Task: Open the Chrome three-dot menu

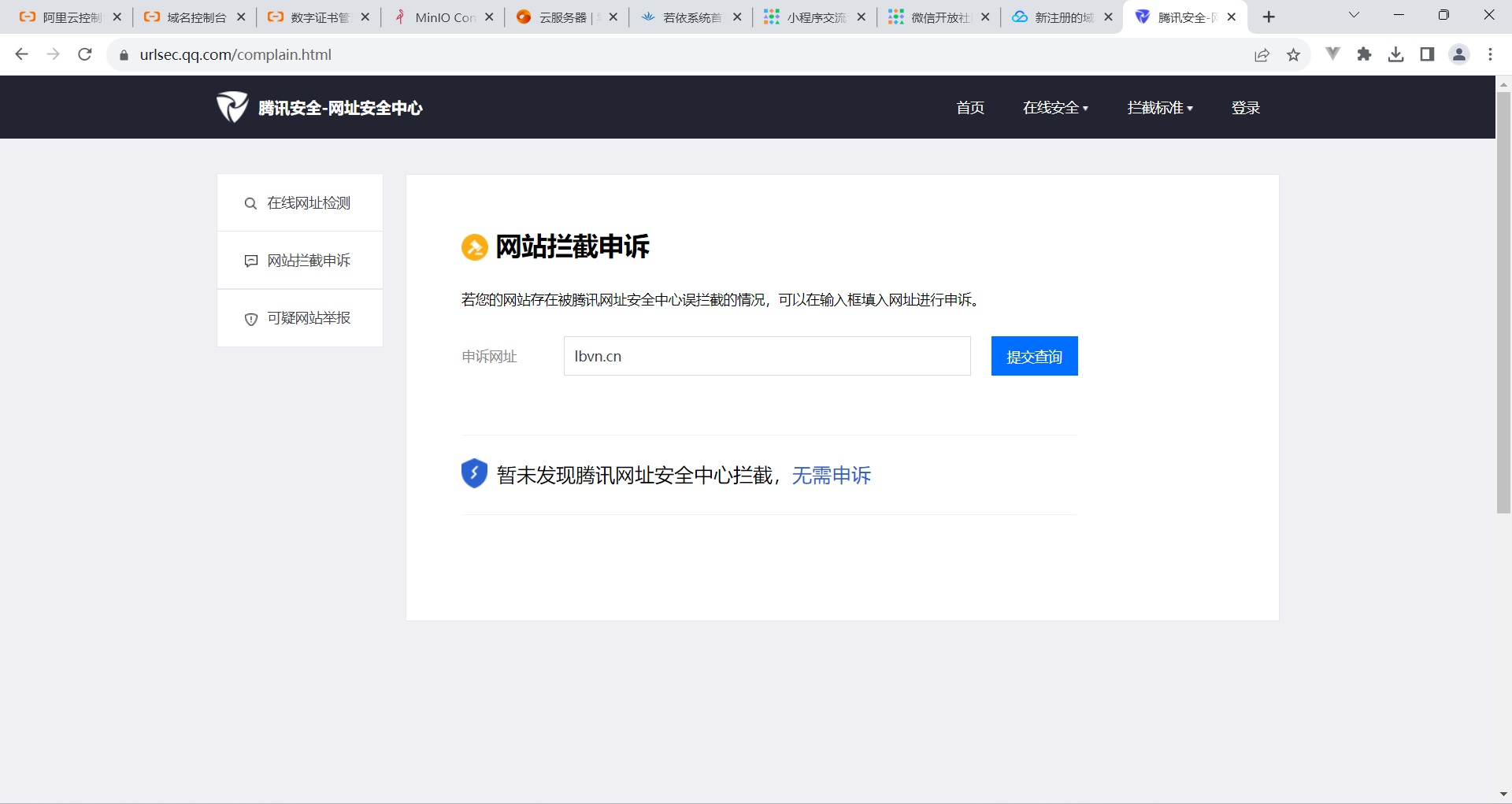Action: 1490,54
